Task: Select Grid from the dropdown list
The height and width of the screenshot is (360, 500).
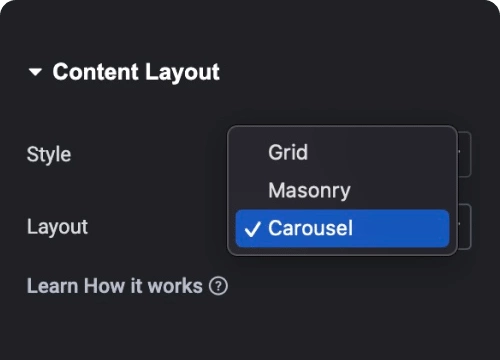Action: (342, 152)
